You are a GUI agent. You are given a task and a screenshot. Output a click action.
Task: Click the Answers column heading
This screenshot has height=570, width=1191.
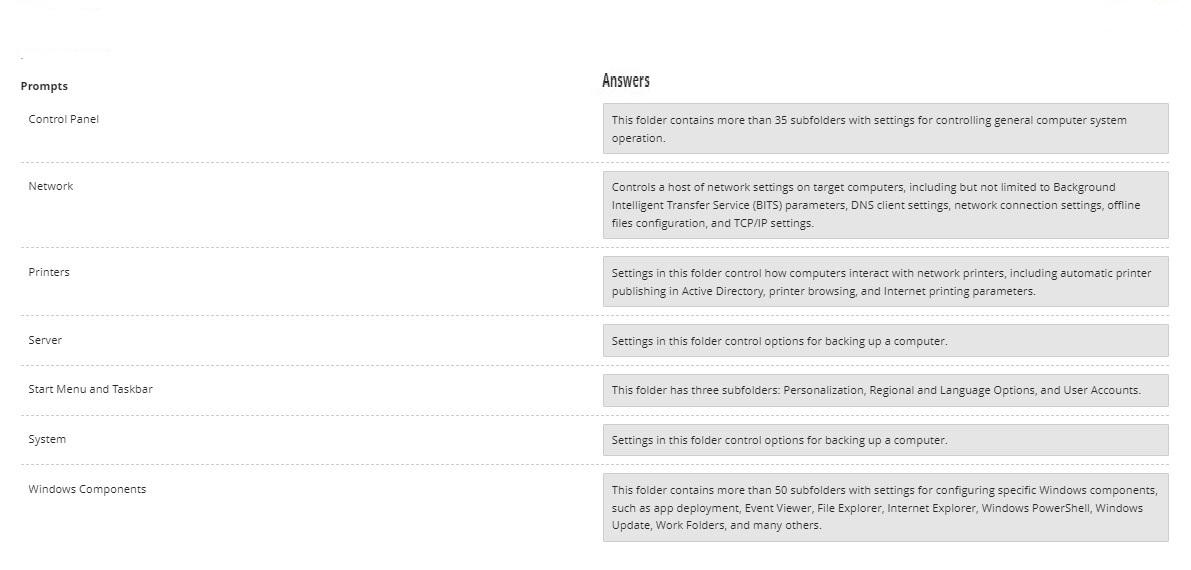[x=626, y=81]
